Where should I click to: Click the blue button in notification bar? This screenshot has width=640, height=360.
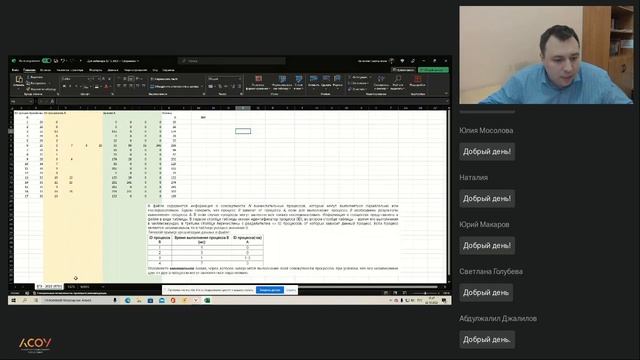pyautogui.click(x=270, y=290)
